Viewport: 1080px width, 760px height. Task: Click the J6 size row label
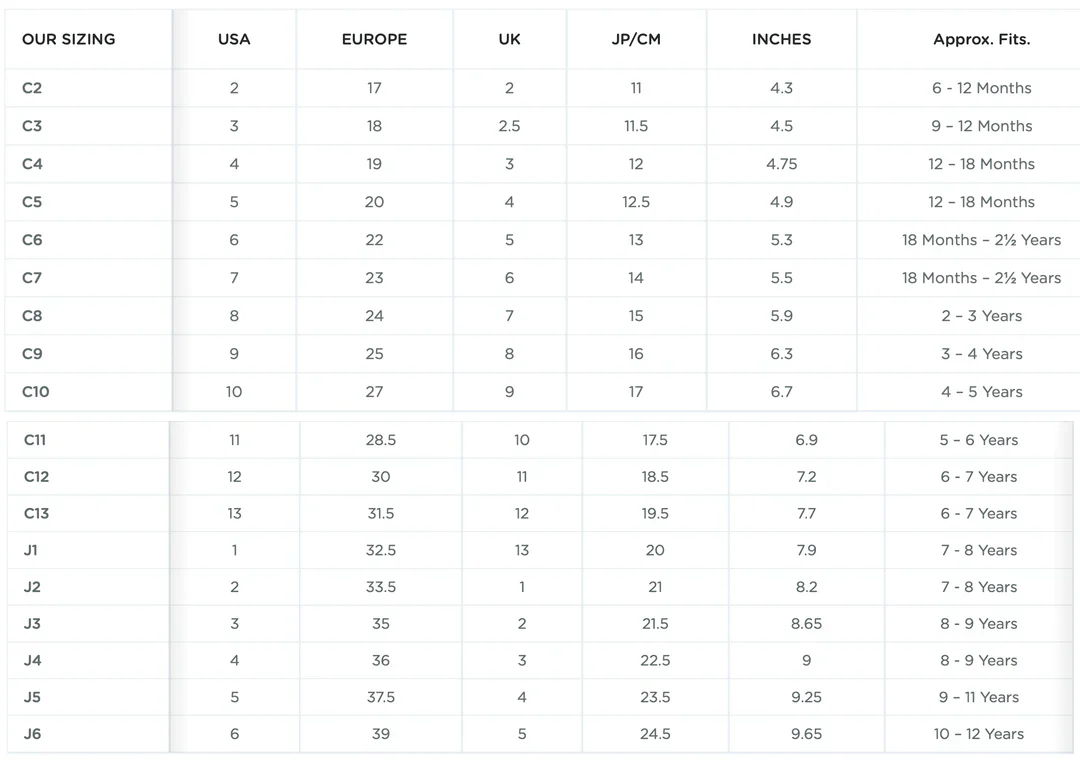click(x=33, y=734)
